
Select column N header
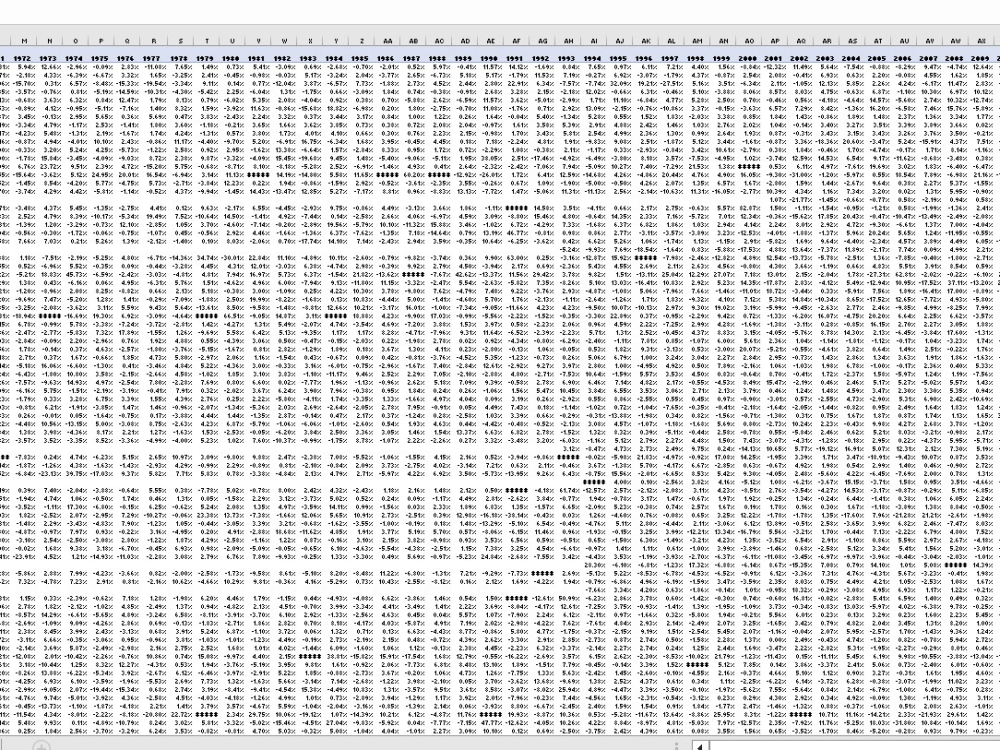tap(49, 41)
